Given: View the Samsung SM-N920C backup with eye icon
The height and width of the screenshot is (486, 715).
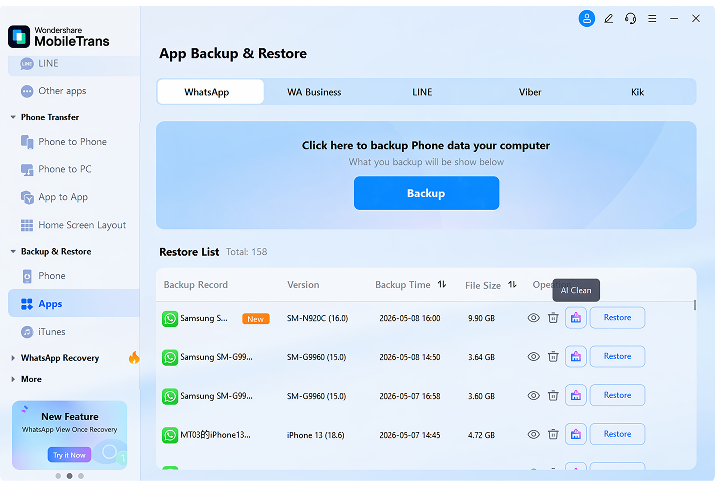Looking at the screenshot, I should click(534, 318).
